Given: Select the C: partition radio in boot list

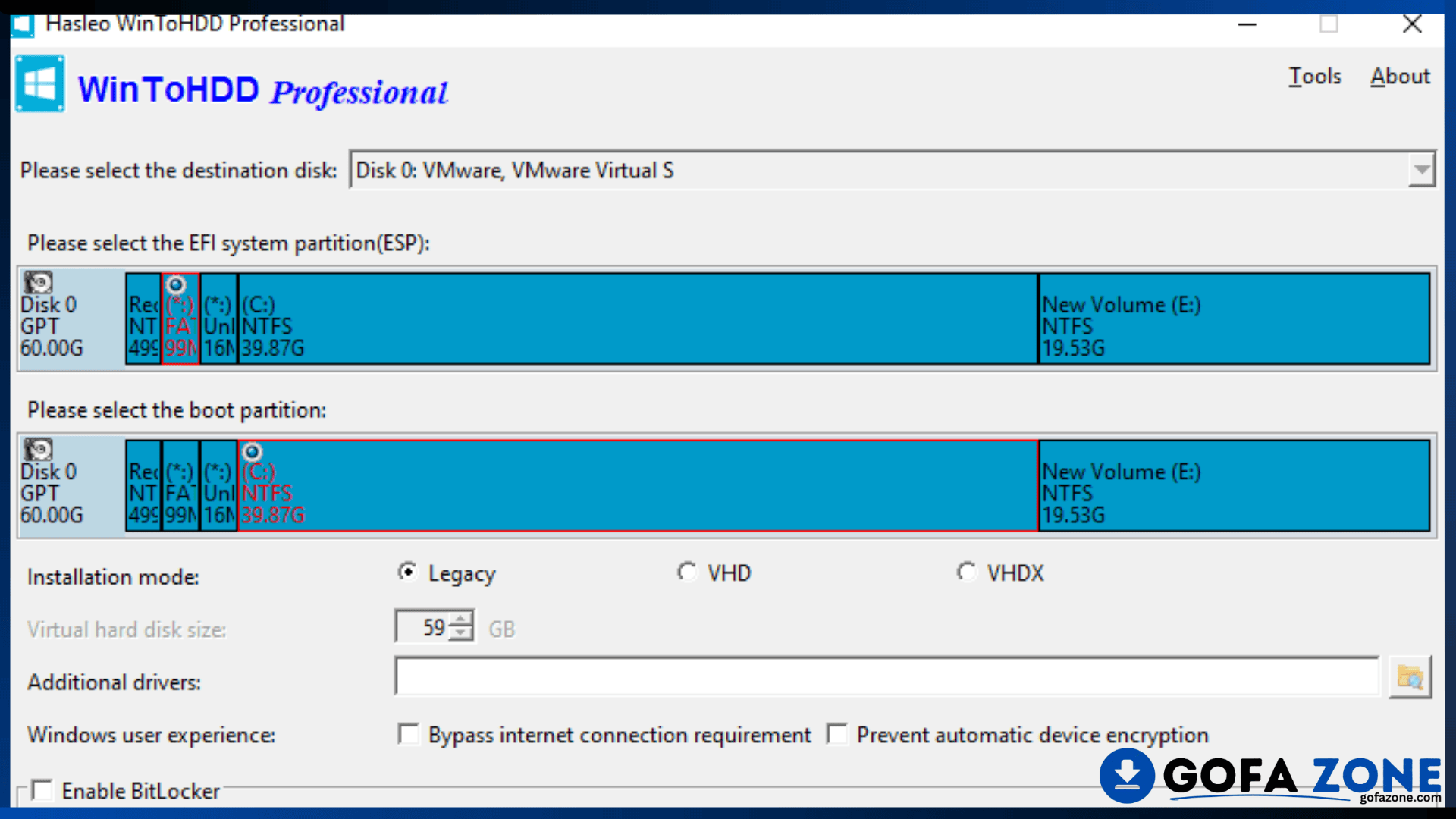Looking at the screenshot, I should (x=252, y=452).
